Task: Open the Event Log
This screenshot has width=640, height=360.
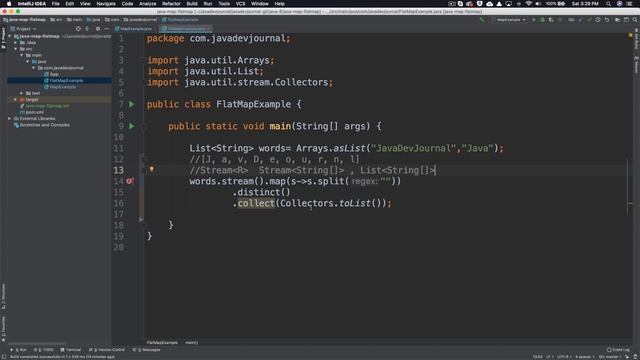Action: tap(618, 350)
